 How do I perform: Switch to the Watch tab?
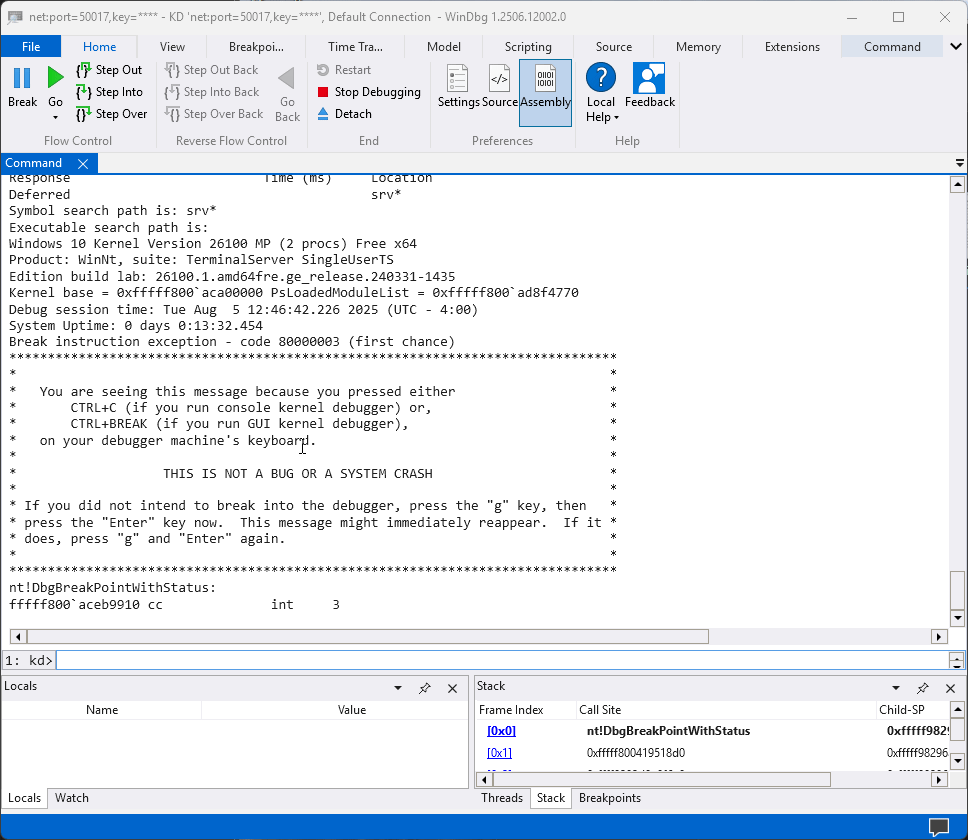(x=72, y=798)
